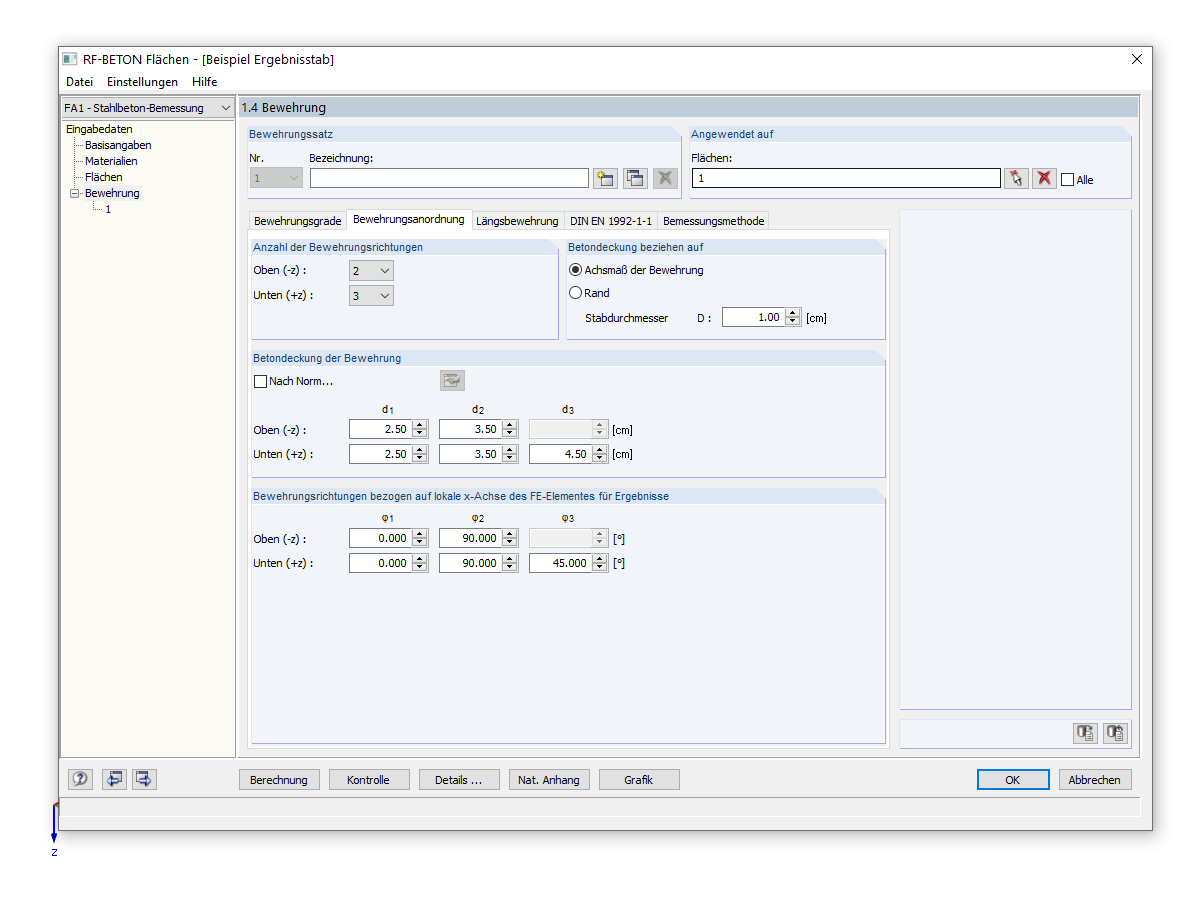Enable the Alle surfaces checkbox
This screenshot has height=900, width=1200.
pyautogui.click(x=1067, y=180)
